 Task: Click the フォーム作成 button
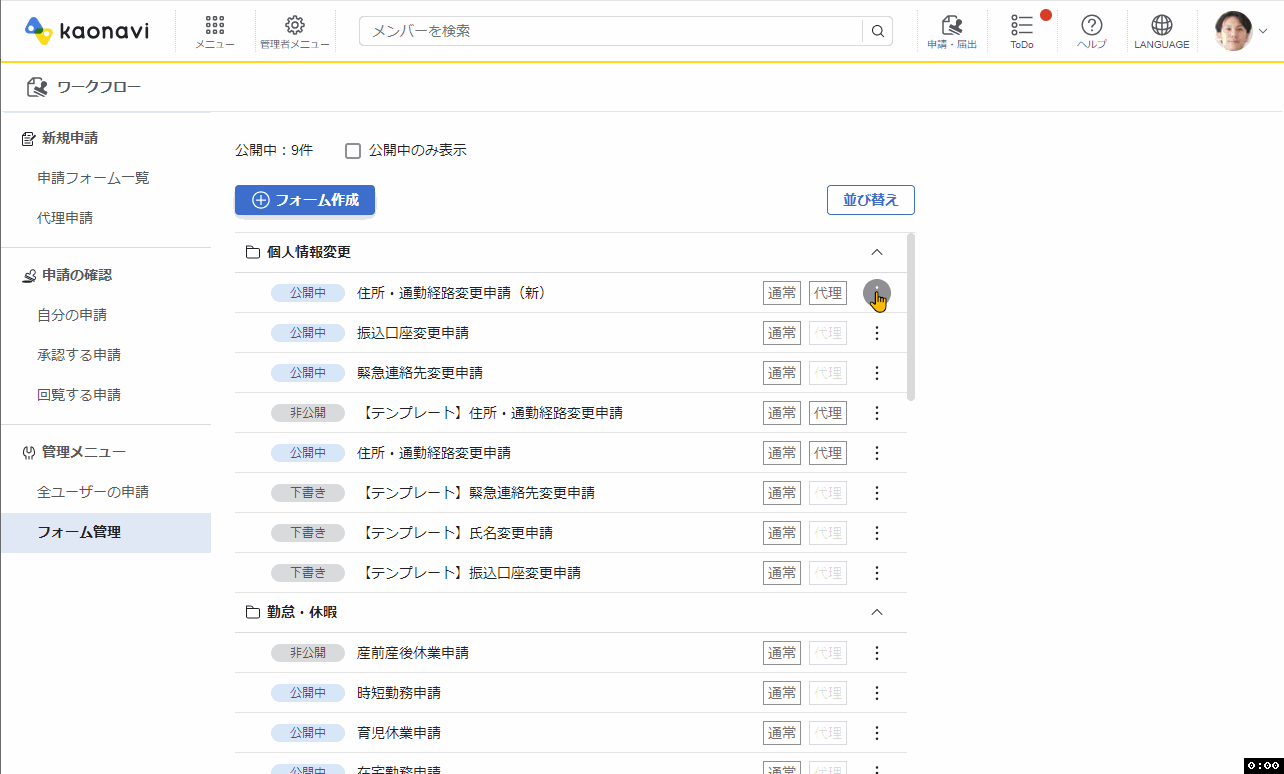click(305, 200)
